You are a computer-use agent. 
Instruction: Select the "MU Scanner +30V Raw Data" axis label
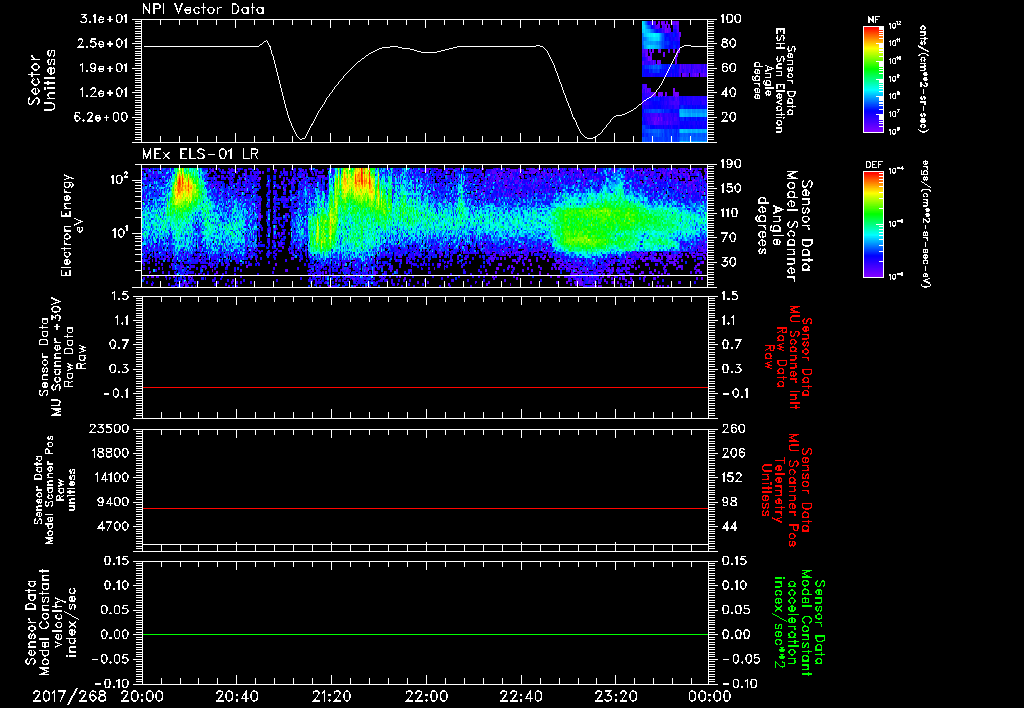tap(62, 357)
